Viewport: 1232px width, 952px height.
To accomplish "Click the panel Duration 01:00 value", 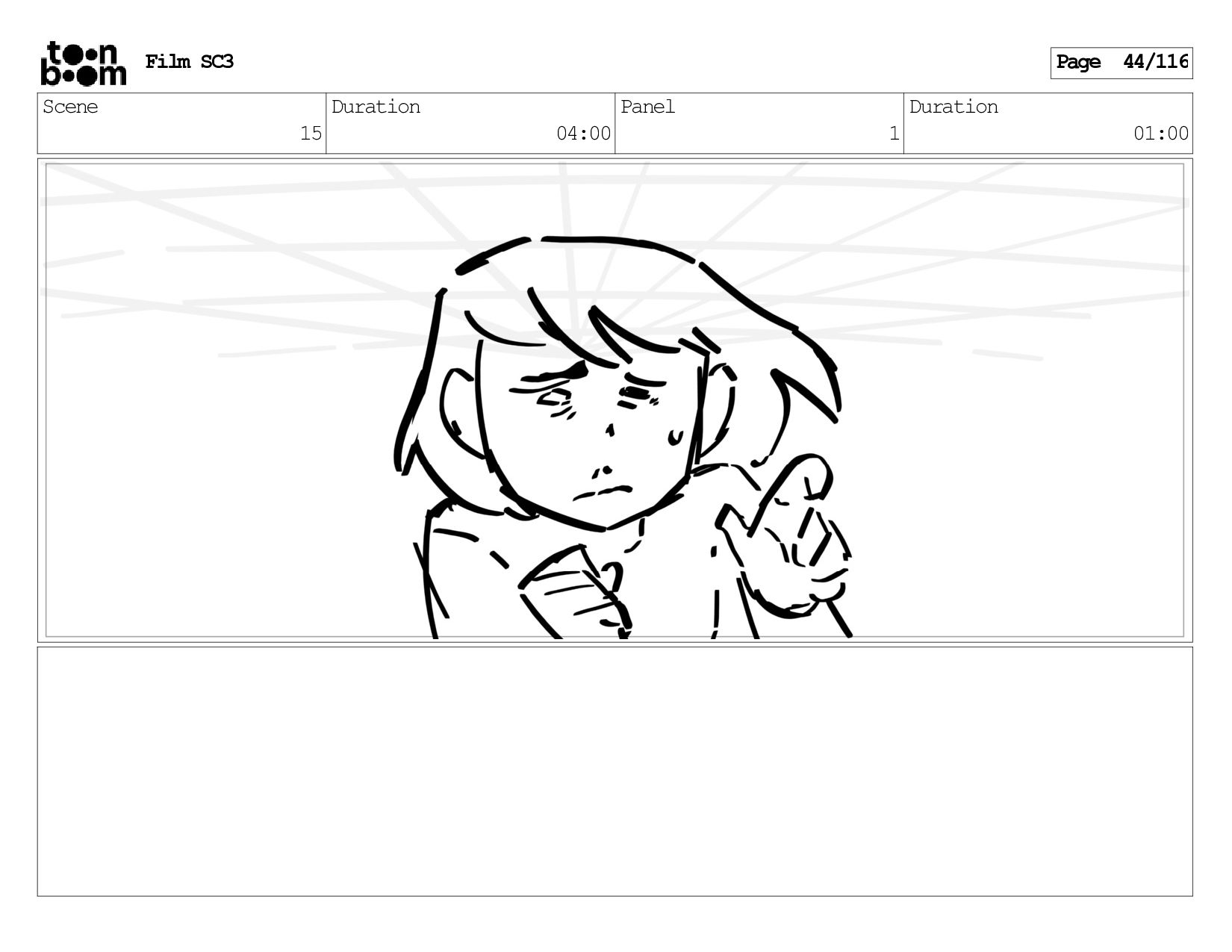I will (1160, 134).
